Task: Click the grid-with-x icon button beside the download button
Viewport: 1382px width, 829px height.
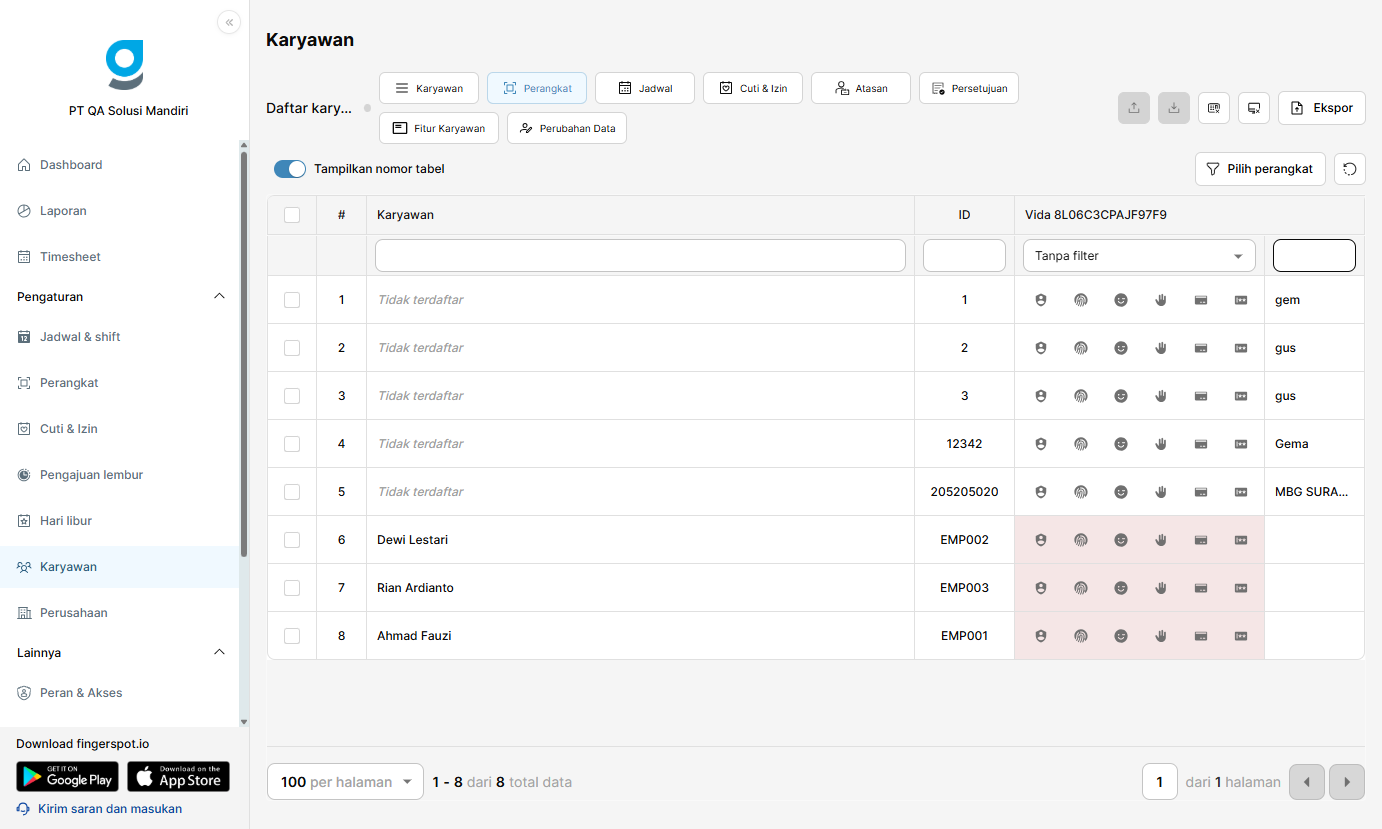Action: tap(1214, 108)
